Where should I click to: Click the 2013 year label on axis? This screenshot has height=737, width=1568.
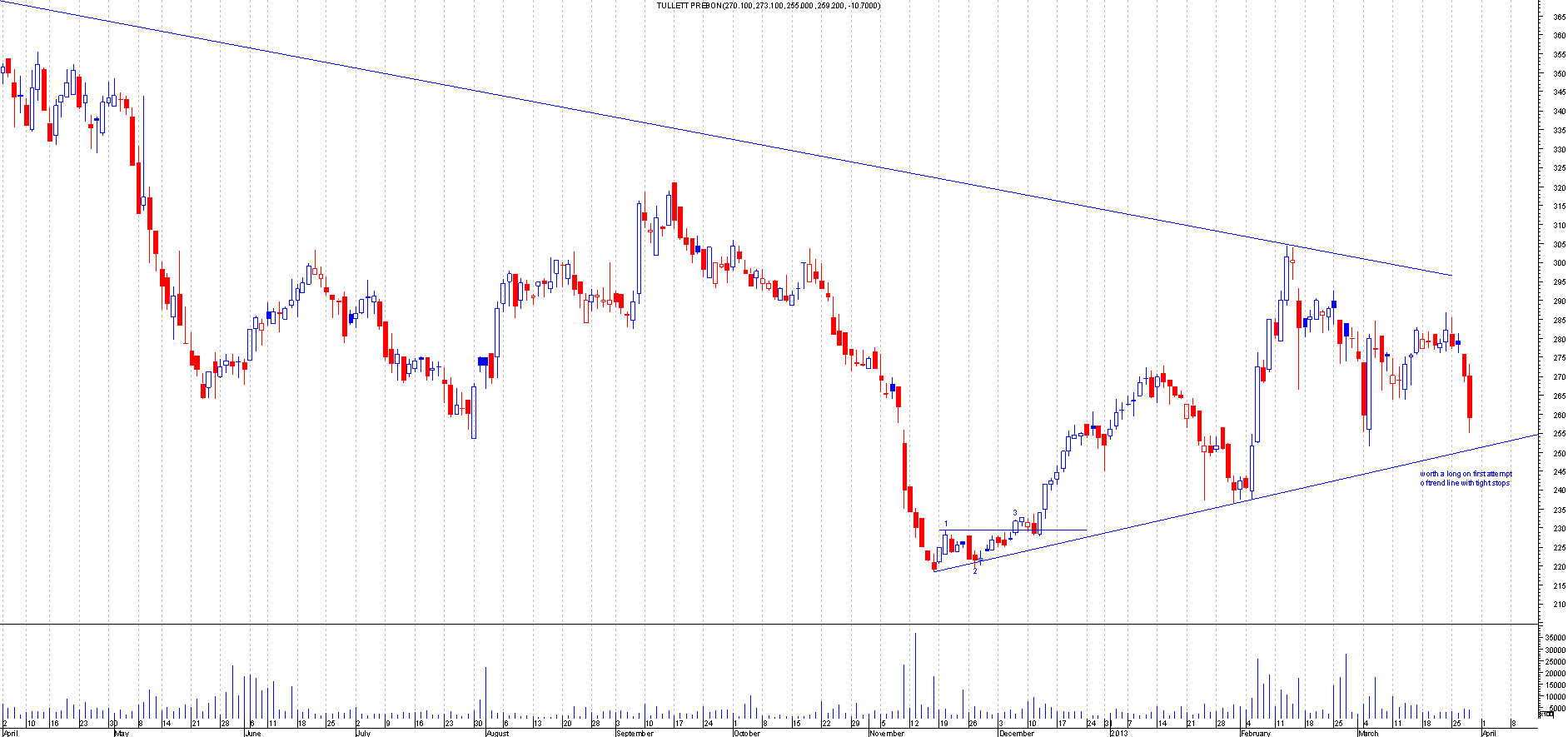click(x=1118, y=733)
